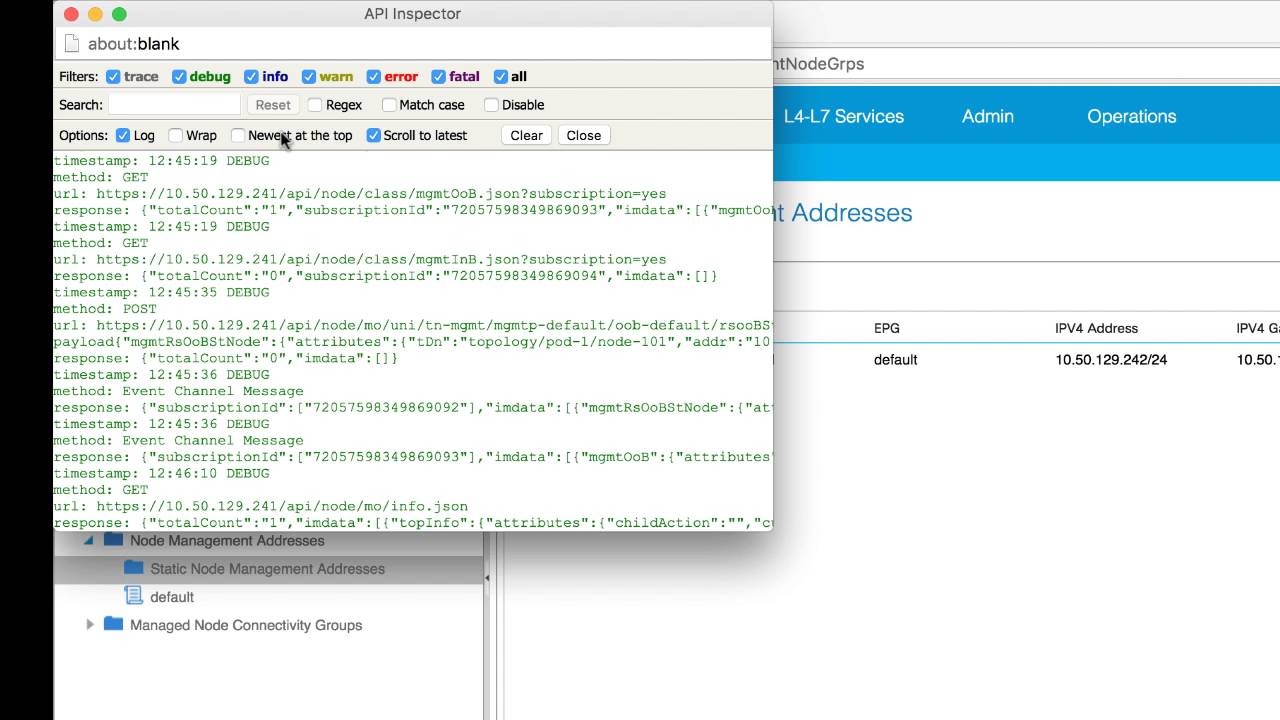Screen dimensions: 1280x720
Task: Select the default policy tree item
Action: coord(172,597)
